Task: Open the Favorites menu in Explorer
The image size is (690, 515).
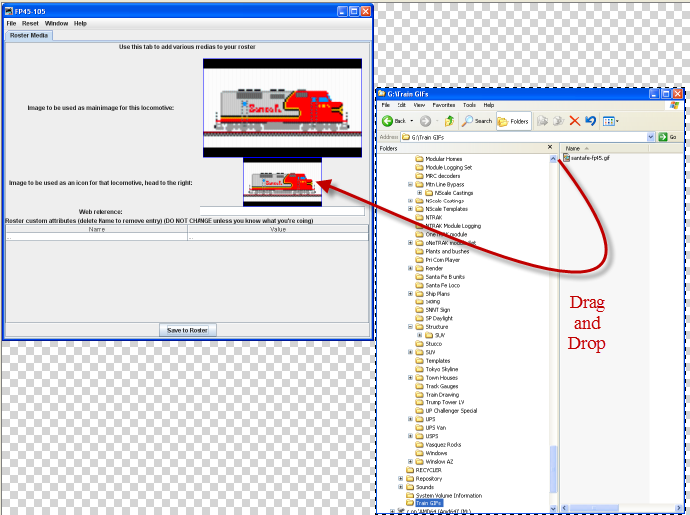Action: [443, 104]
